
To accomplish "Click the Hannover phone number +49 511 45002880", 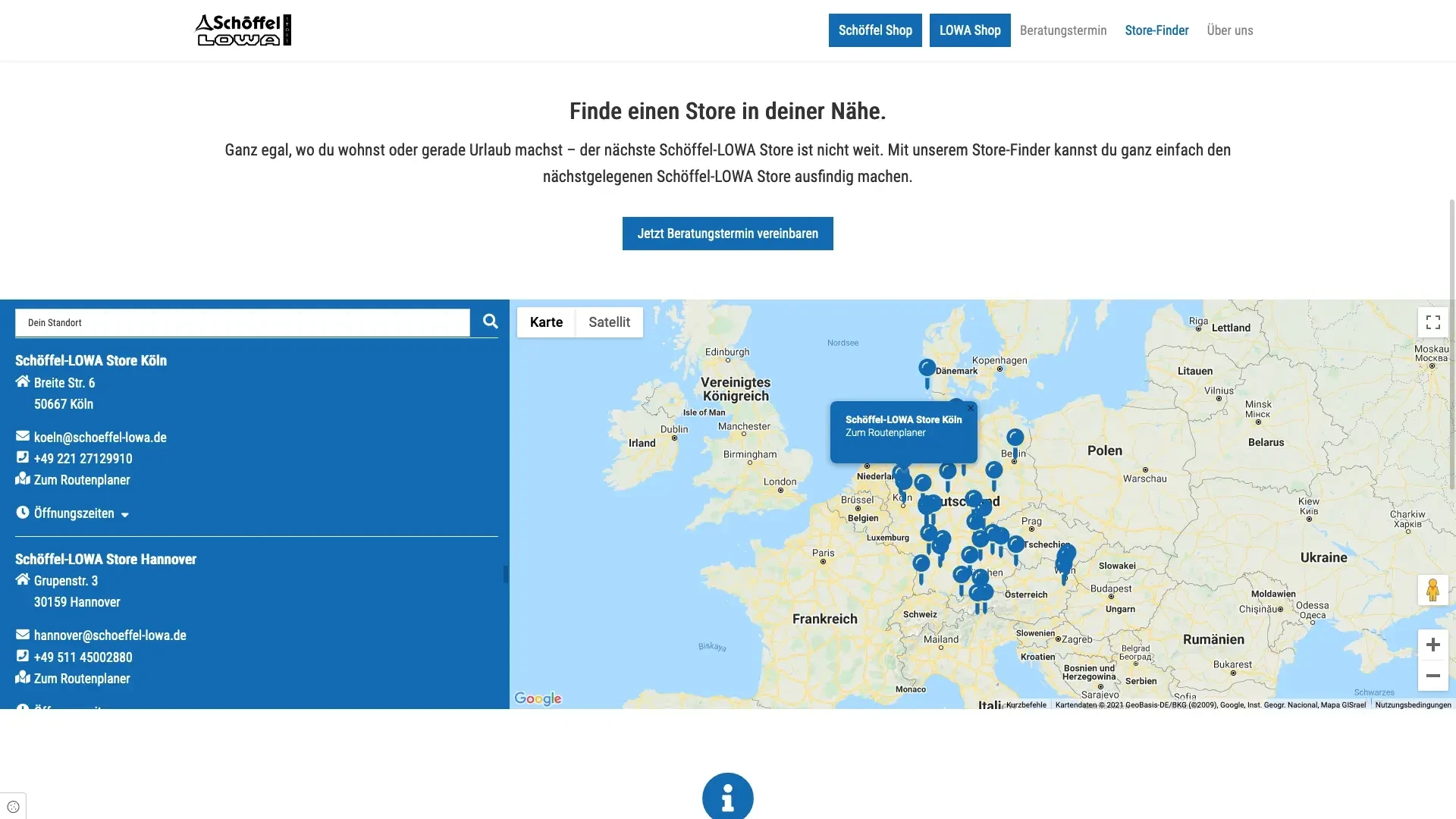I will 83,657.
